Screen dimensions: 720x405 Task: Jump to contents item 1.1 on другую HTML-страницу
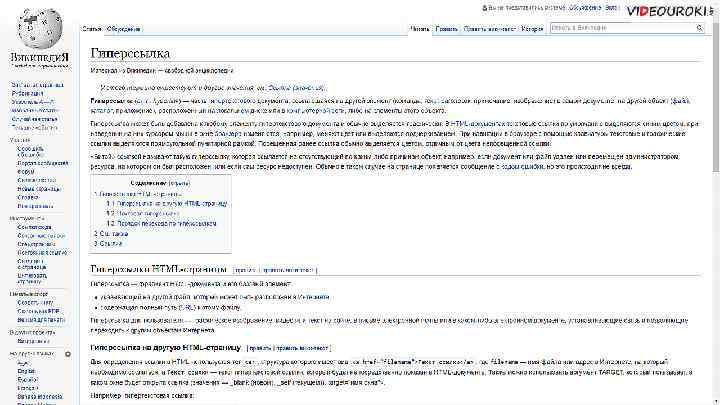(167, 203)
